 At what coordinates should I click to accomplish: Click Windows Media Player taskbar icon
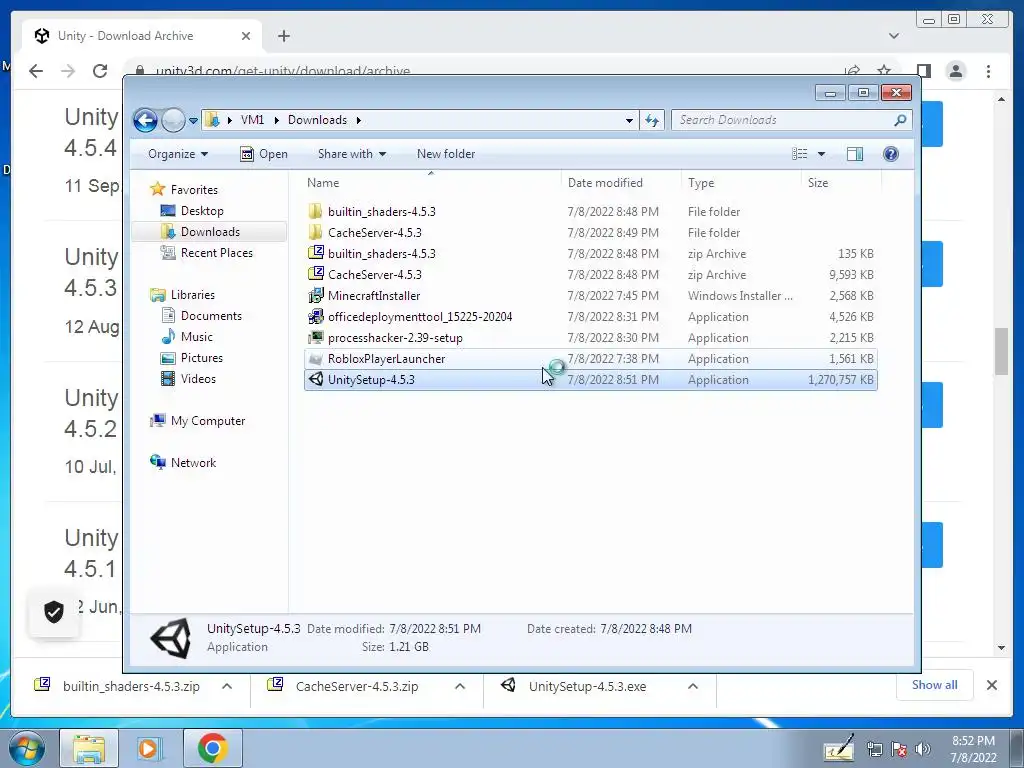[149, 748]
